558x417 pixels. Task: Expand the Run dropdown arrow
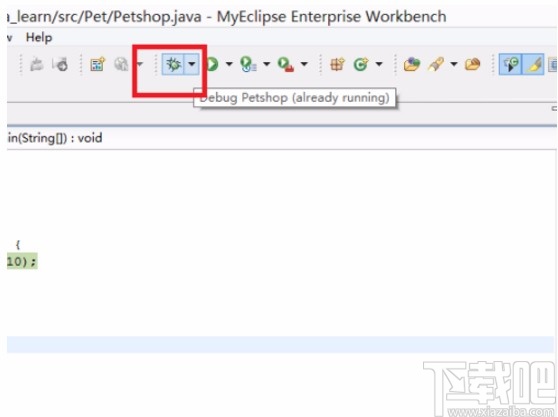(x=229, y=64)
